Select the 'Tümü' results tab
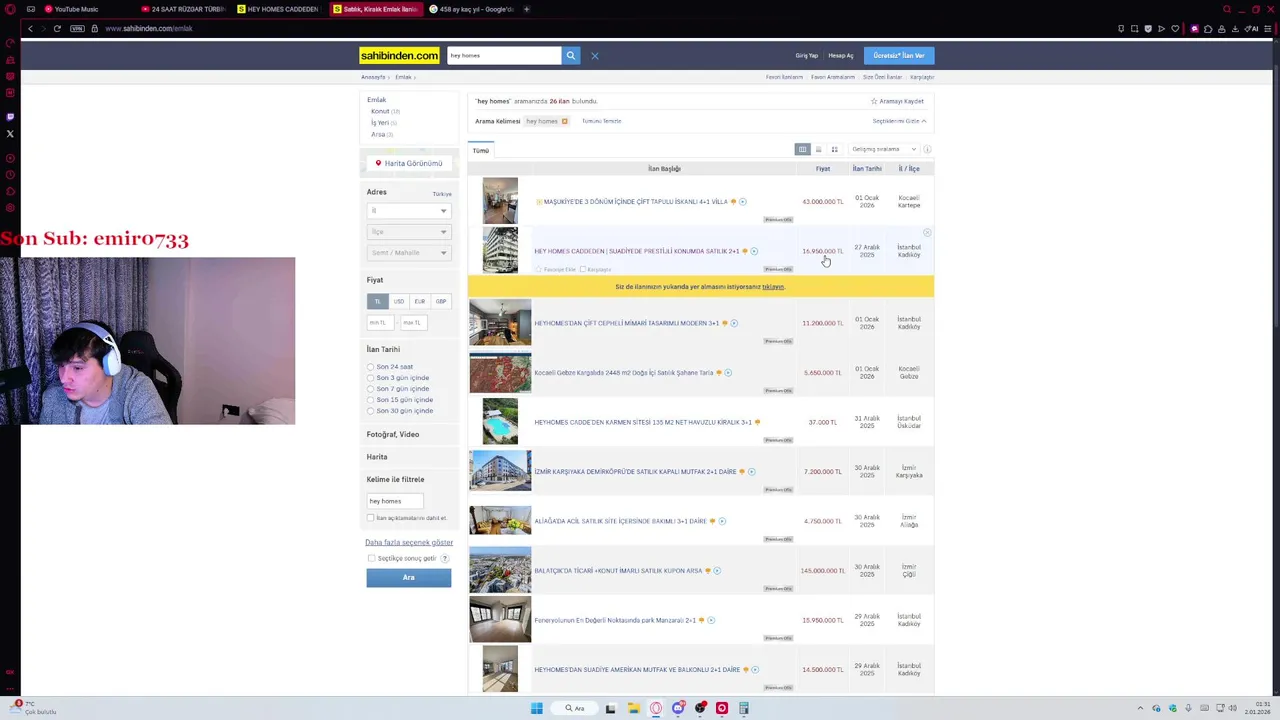1280x720 pixels. (481, 151)
